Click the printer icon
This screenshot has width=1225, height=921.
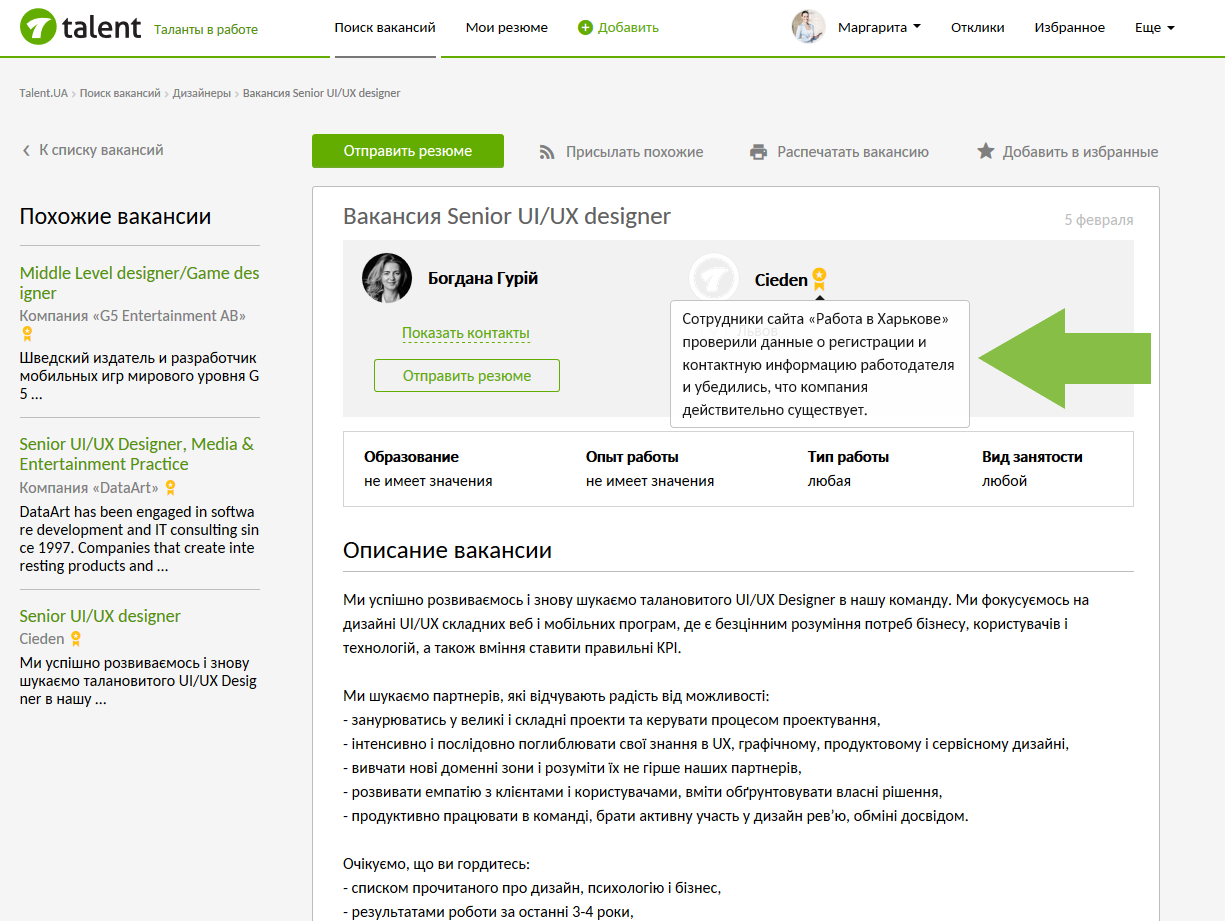[759, 152]
